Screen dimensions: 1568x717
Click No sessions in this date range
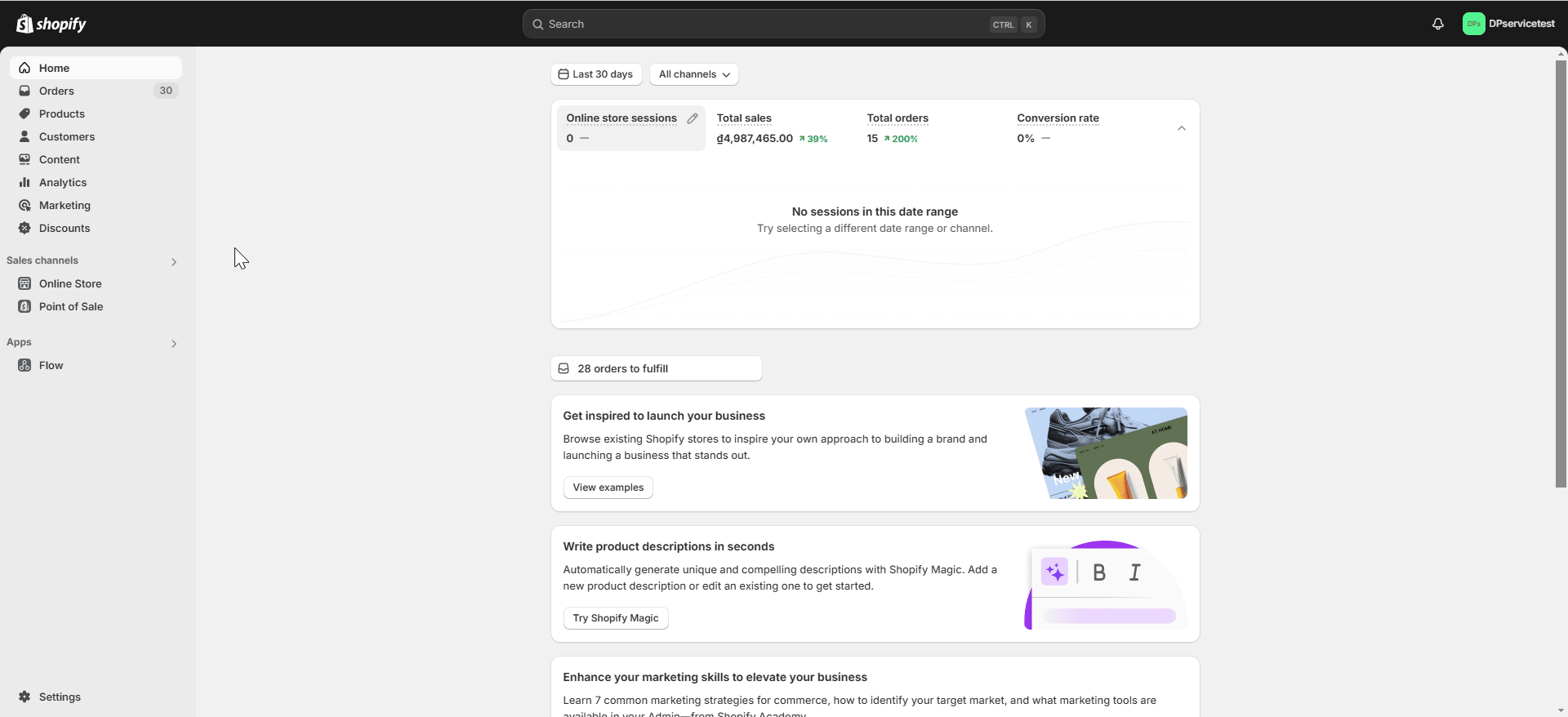coord(875,212)
